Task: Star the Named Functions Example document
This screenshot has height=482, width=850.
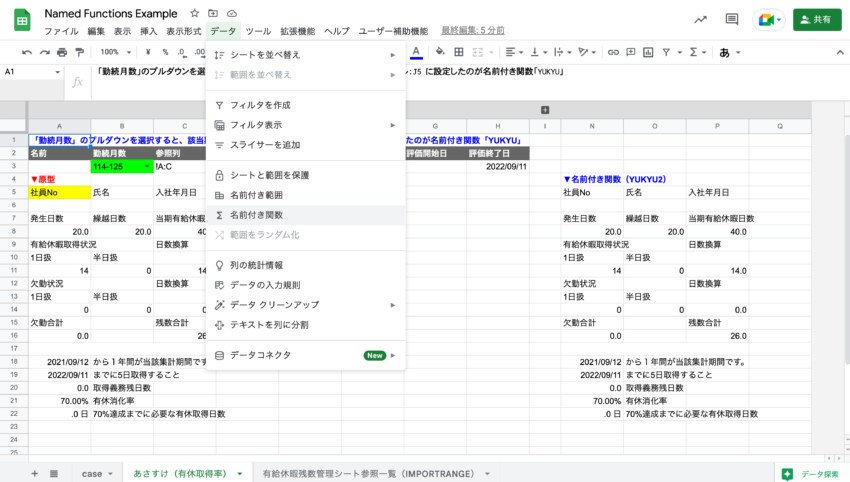Action: click(x=194, y=13)
